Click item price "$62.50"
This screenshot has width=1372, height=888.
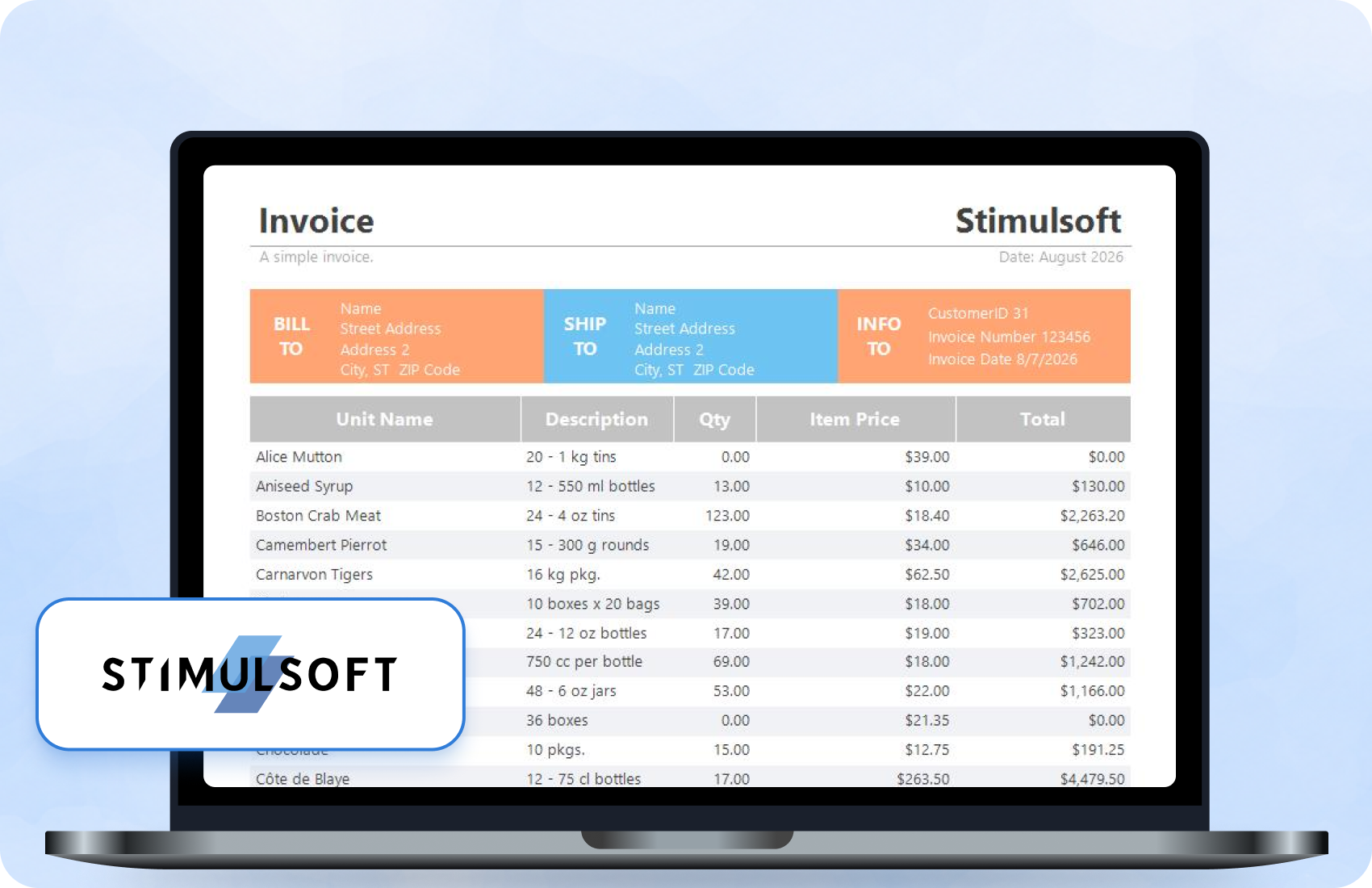927,574
